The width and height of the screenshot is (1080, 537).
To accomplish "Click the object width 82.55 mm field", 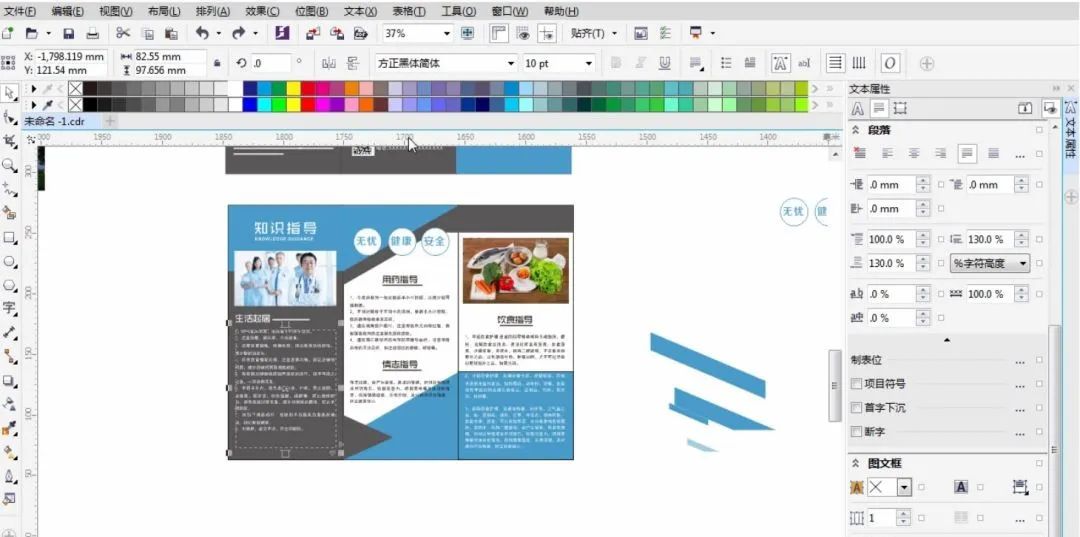I will (170, 56).
